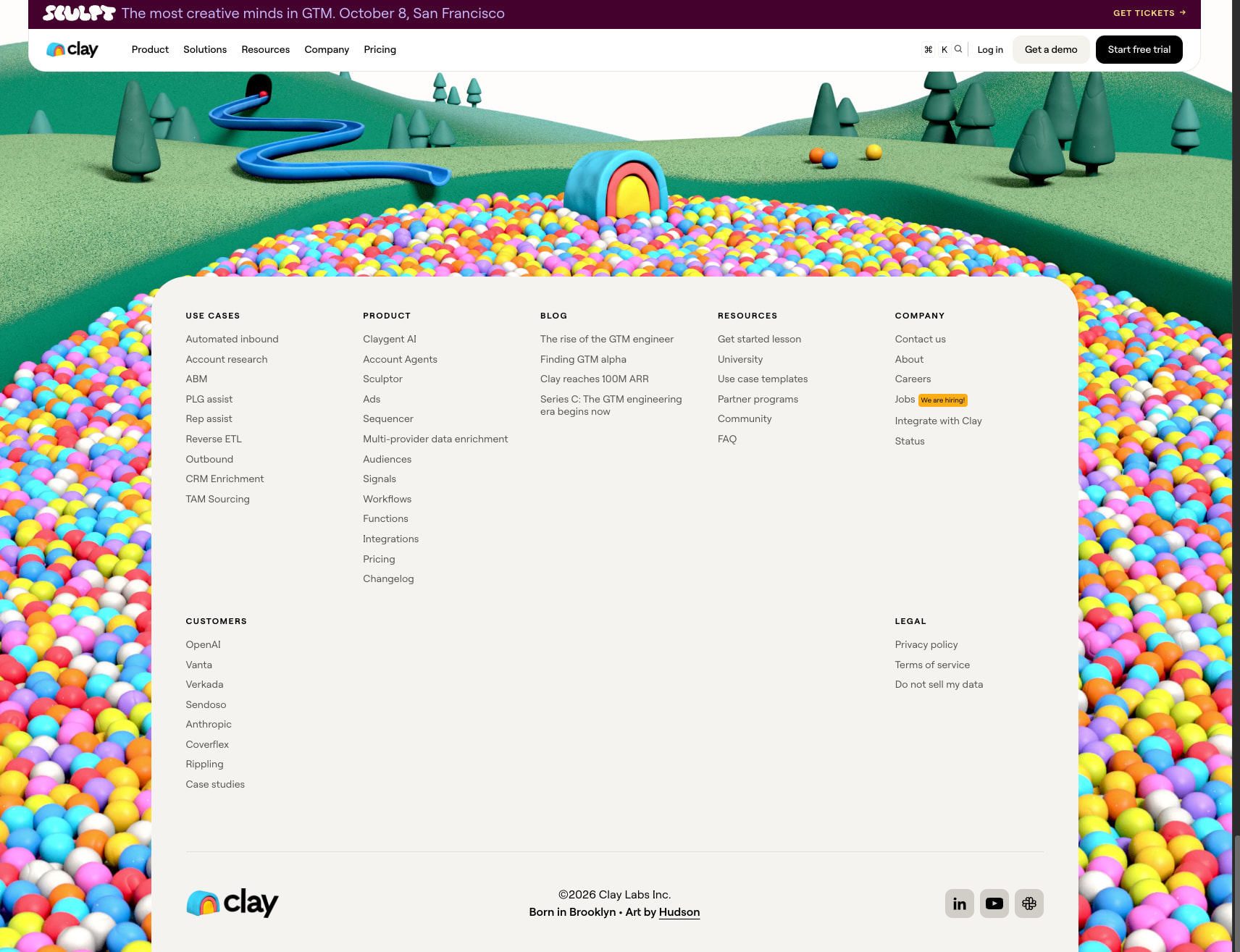Open the Contact us link

point(920,339)
